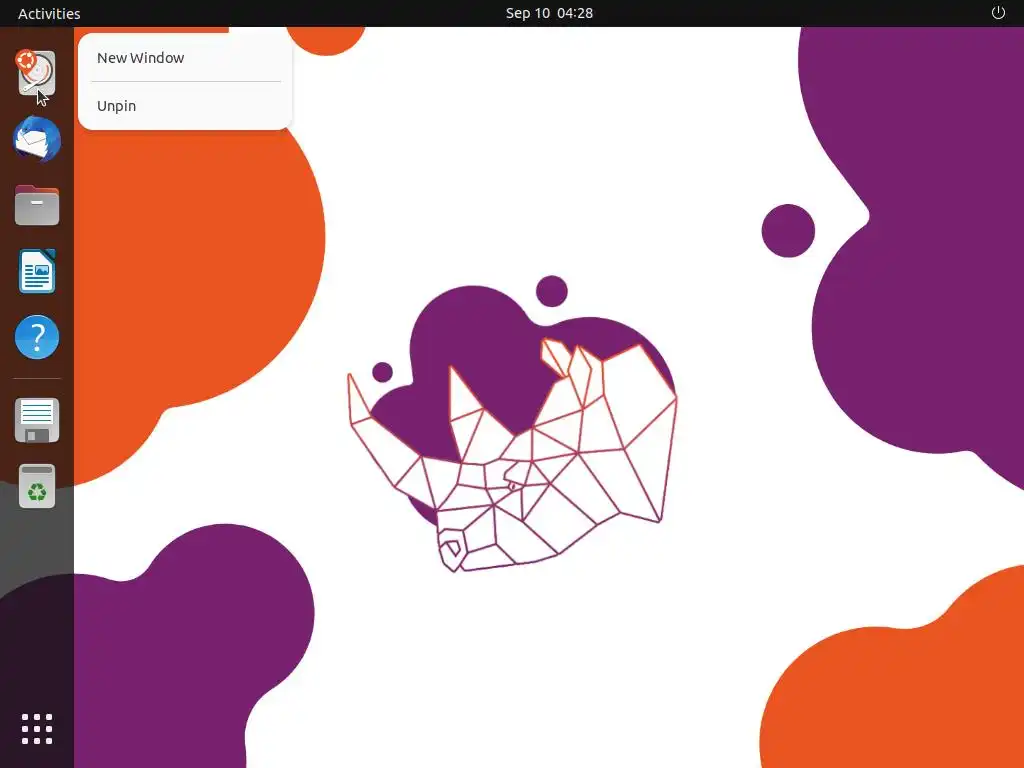Open the Activities overview
This screenshot has height=768, width=1024.
[49, 13]
